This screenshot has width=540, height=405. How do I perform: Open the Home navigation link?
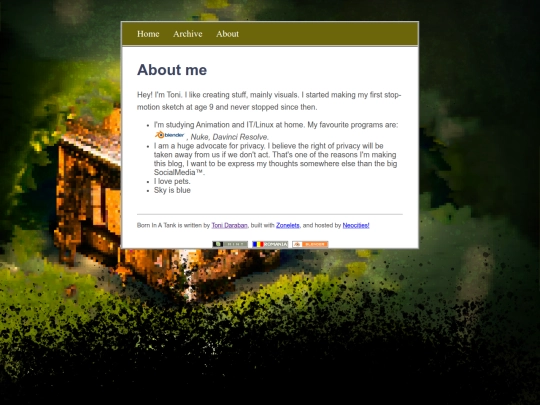pos(148,34)
